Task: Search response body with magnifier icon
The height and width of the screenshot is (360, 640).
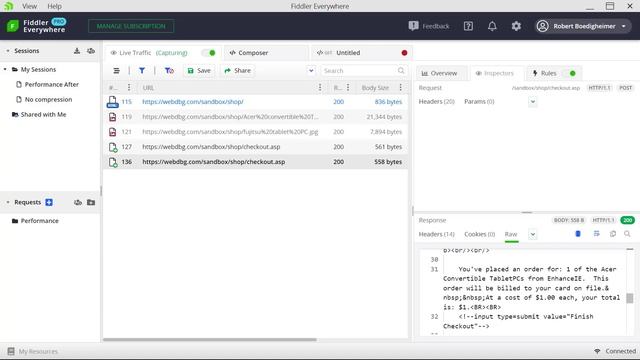Action: coord(627,234)
